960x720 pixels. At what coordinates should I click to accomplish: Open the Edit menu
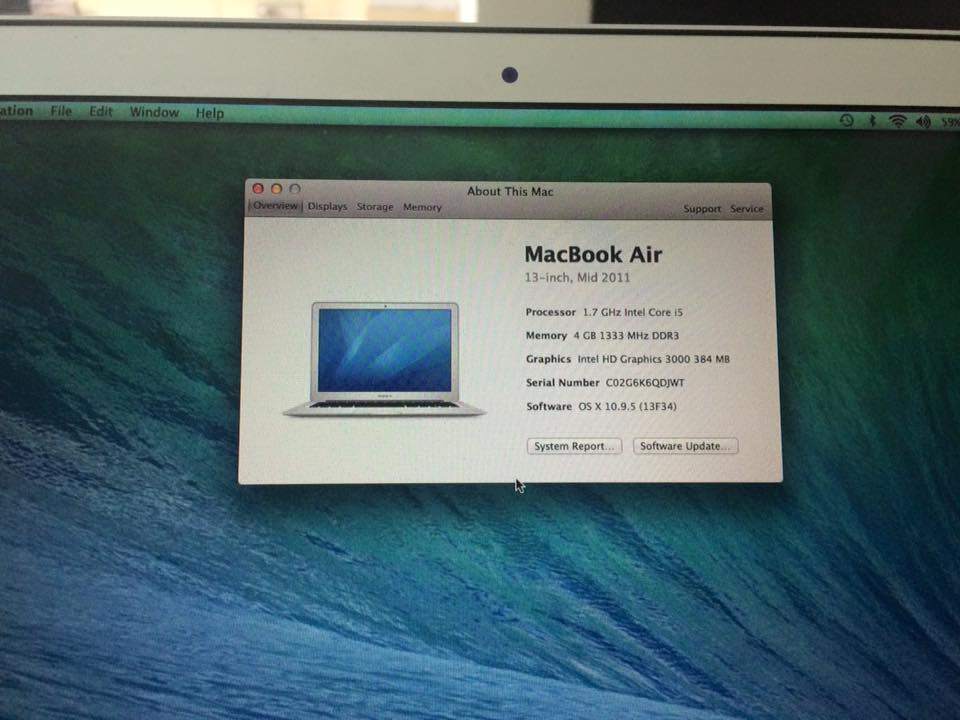(101, 111)
